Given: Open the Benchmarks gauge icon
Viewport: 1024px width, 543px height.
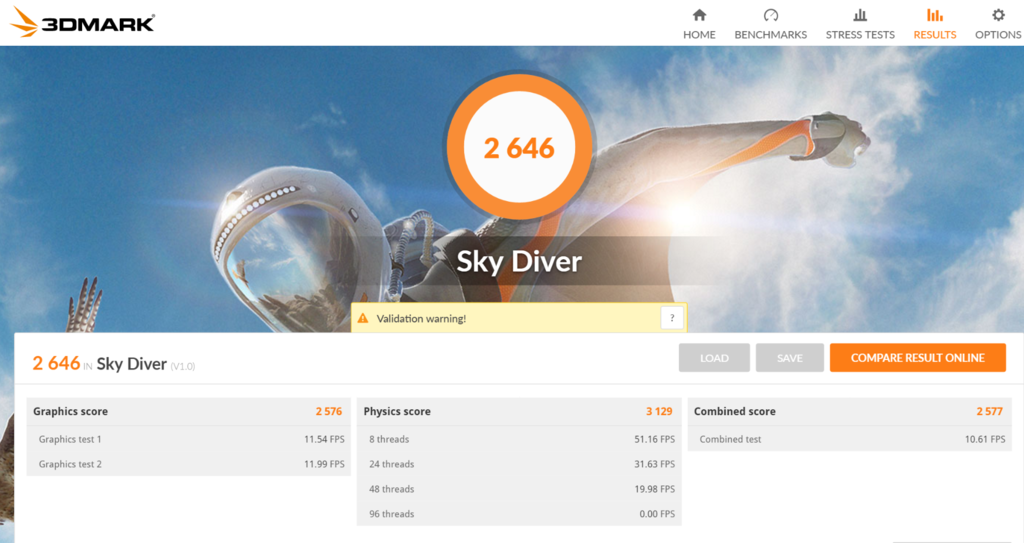Looking at the screenshot, I should pos(771,14).
